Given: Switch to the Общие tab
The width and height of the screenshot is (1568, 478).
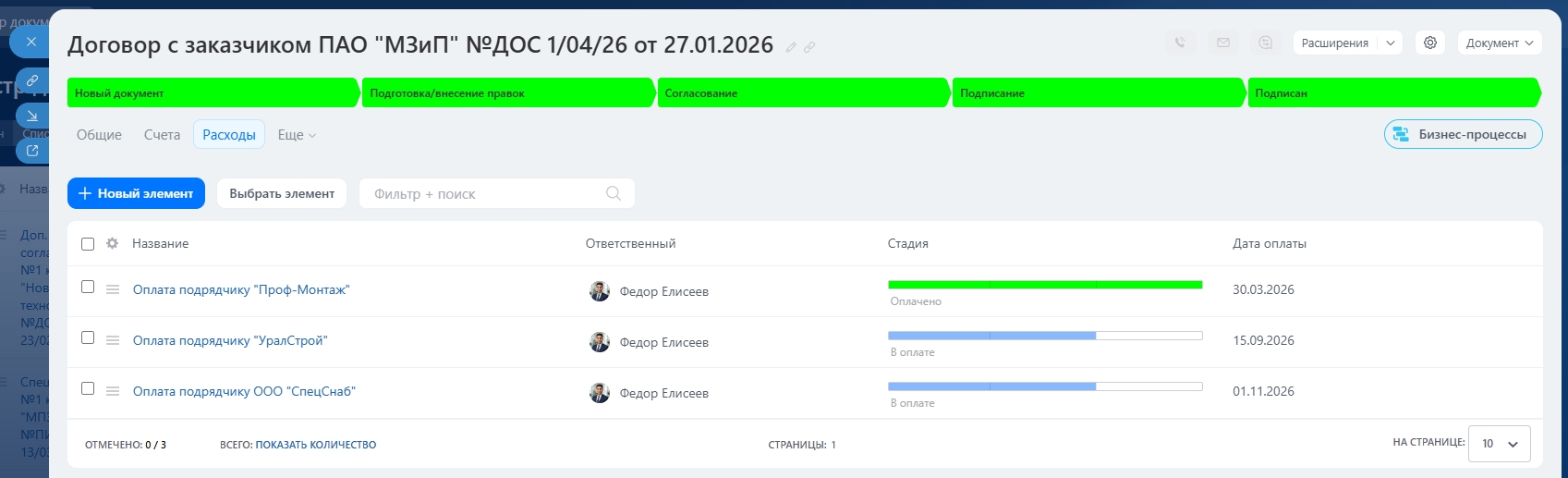Looking at the screenshot, I should click(x=99, y=135).
